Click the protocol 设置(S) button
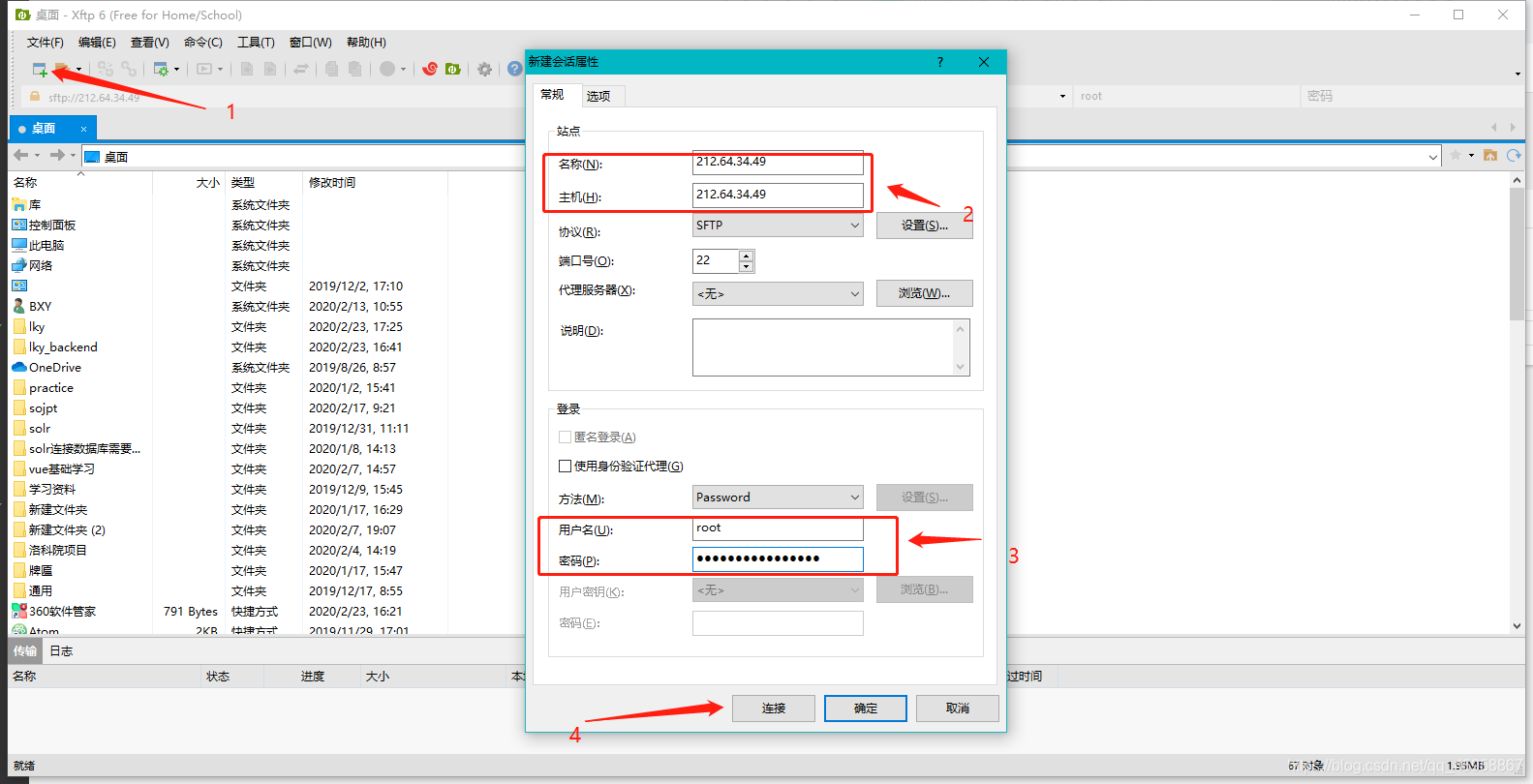This screenshot has height=784, width=1533. [925, 226]
